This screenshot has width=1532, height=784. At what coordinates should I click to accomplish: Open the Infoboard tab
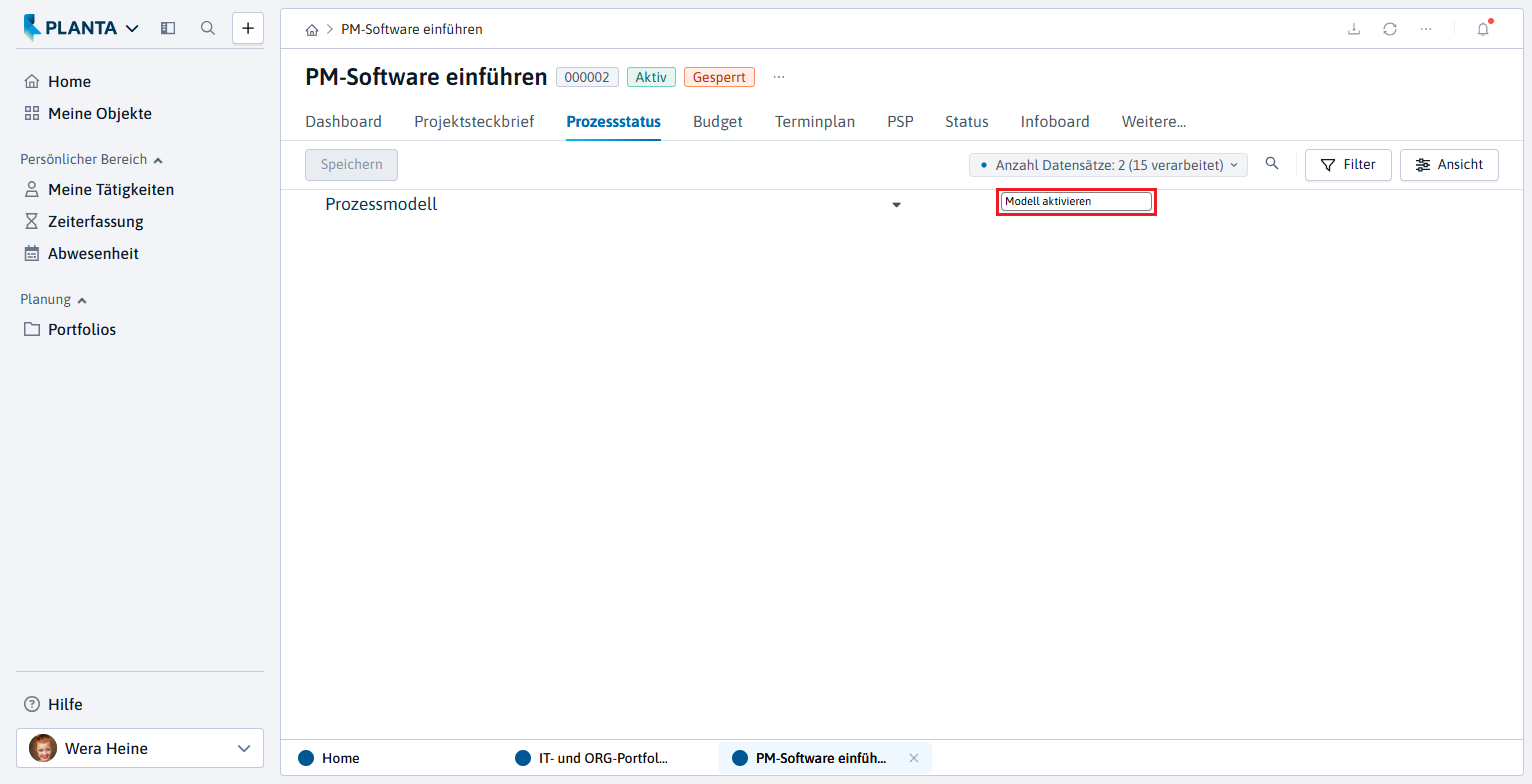(1055, 122)
